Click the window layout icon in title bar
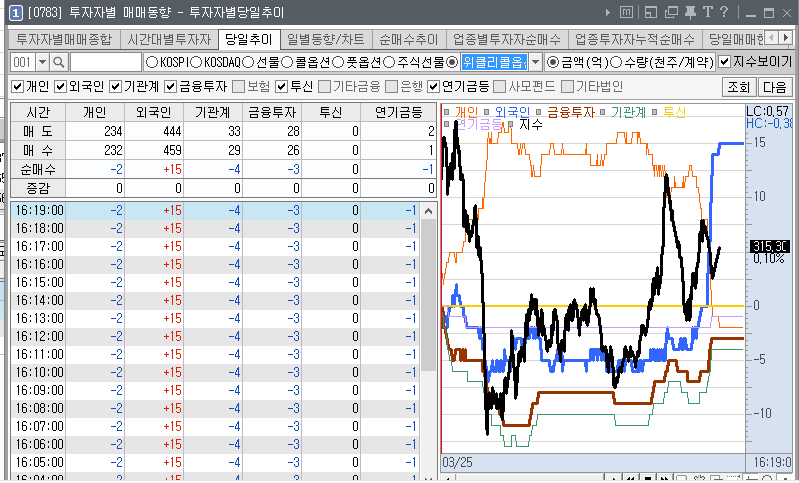The image size is (799, 483). coord(651,12)
